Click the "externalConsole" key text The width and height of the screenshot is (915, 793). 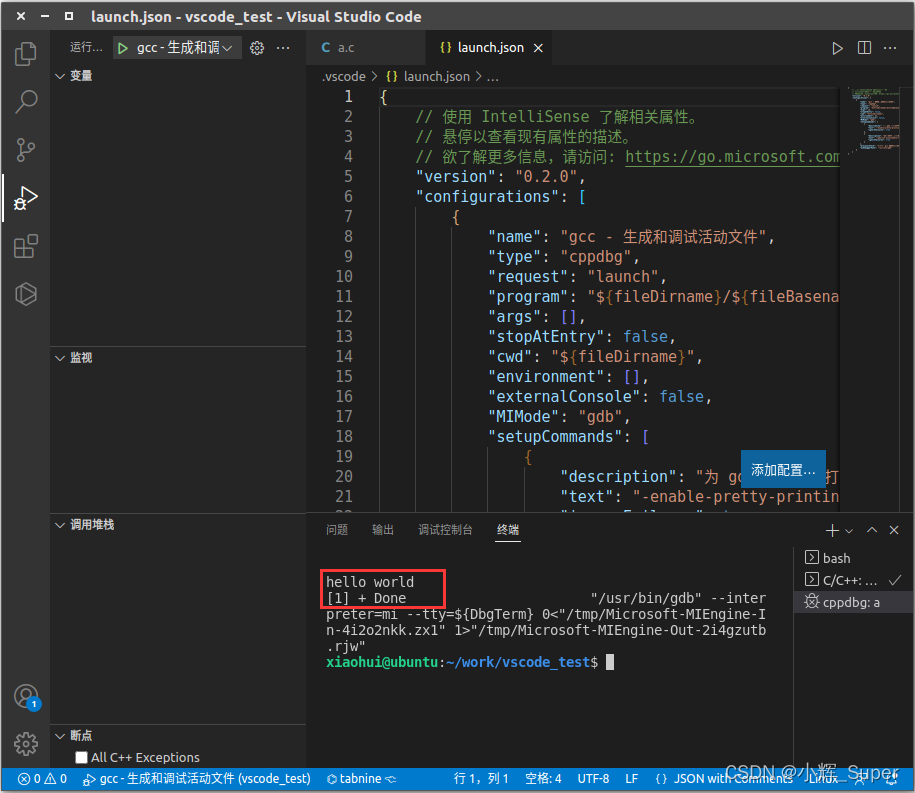click(564, 397)
